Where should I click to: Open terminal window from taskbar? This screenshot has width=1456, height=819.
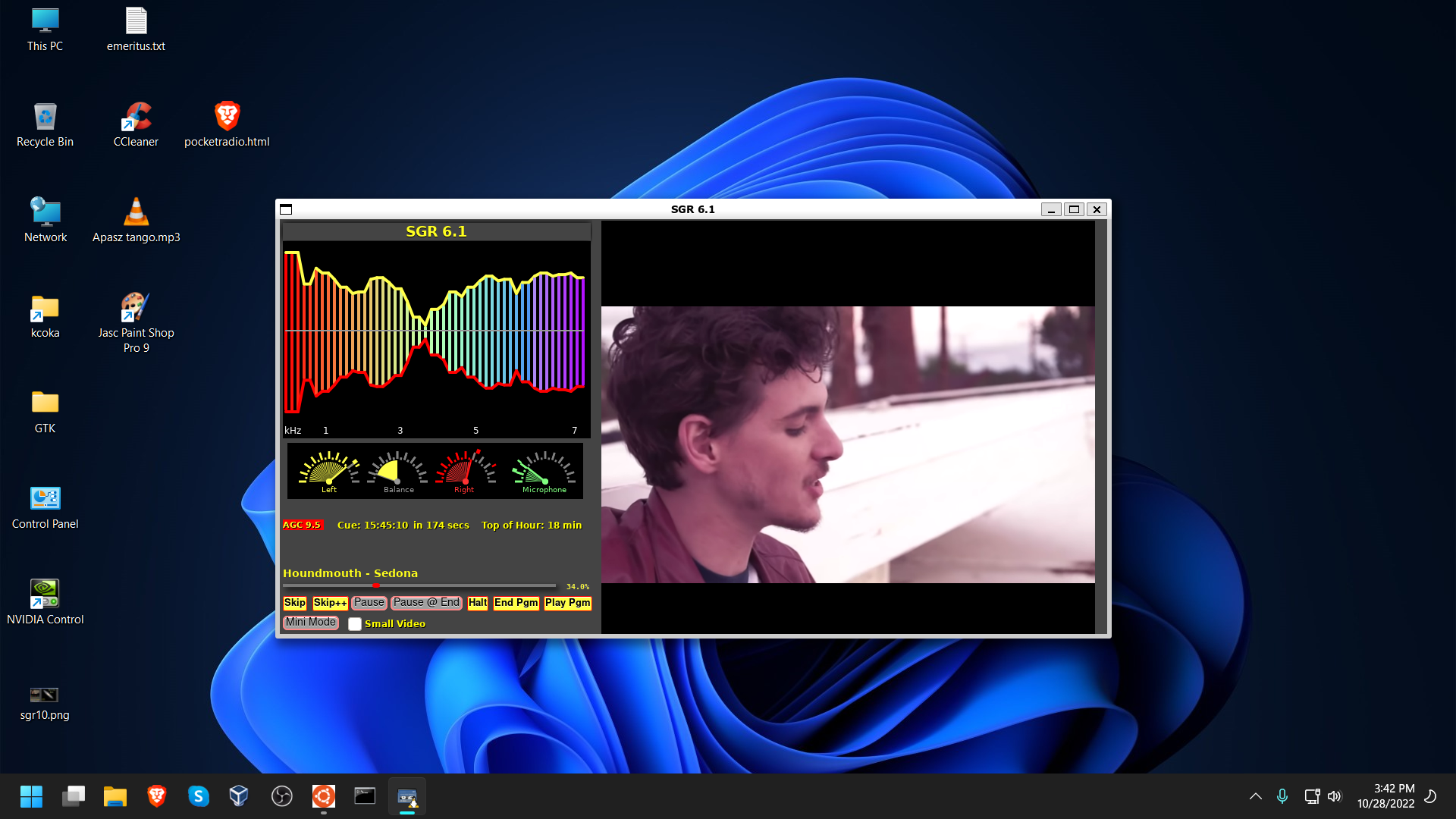(x=365, y=796)
